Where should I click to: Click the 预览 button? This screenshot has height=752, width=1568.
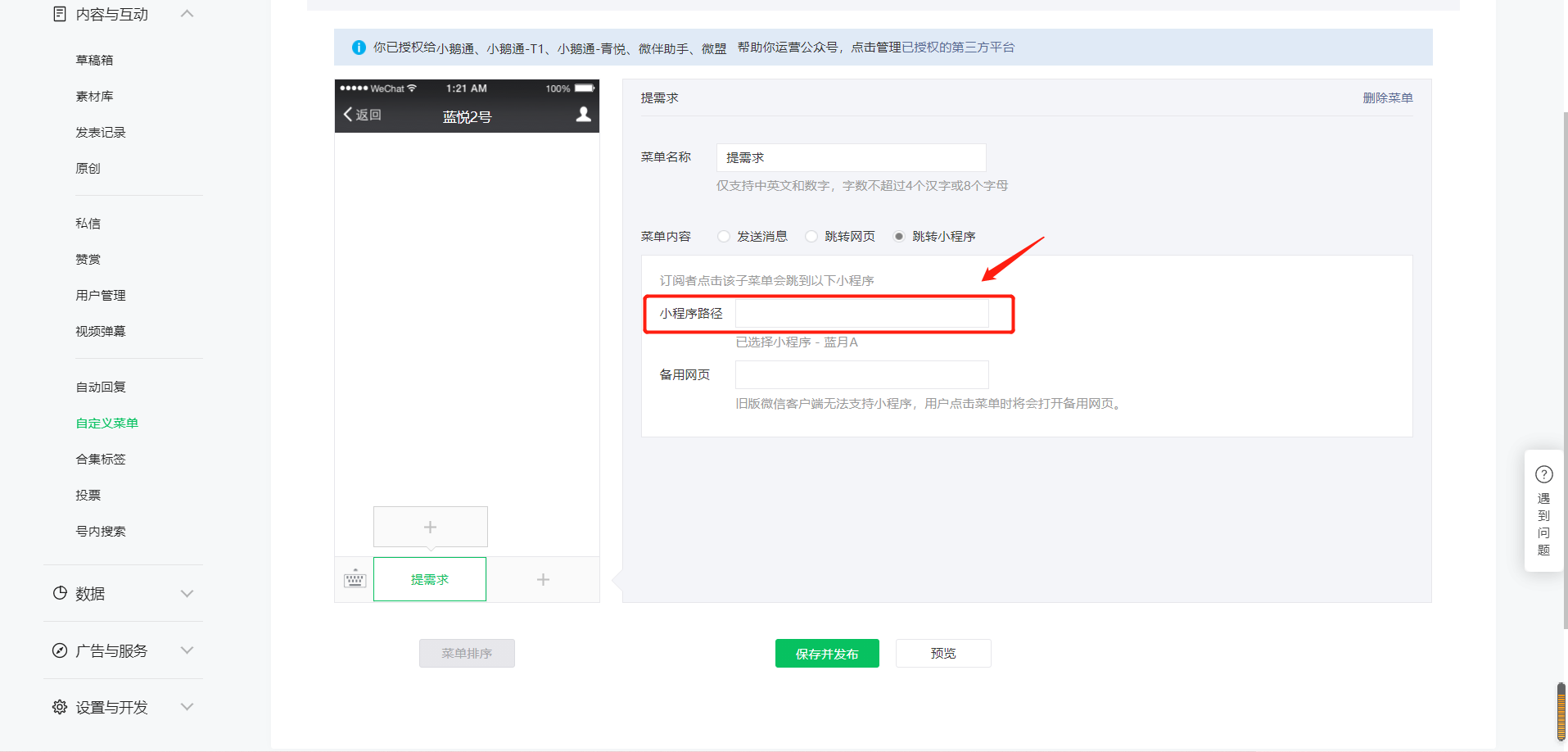943,653
